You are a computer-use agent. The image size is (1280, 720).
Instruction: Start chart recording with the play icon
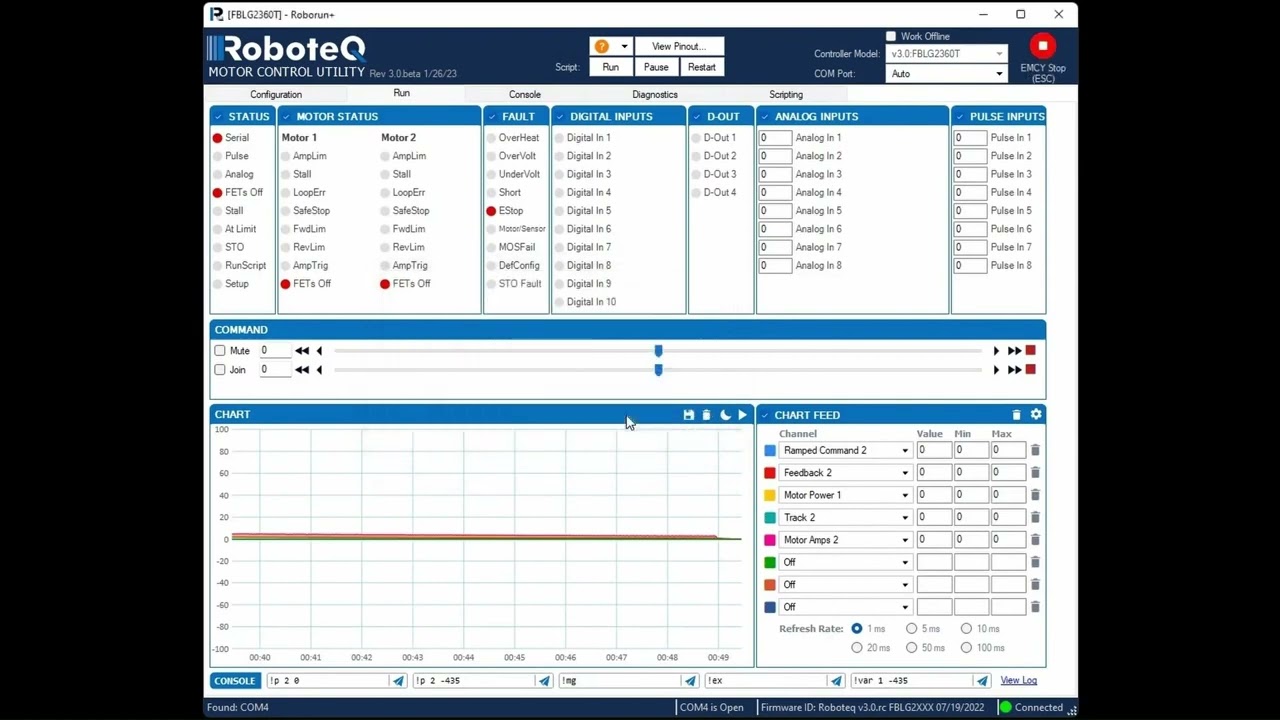(742, 415)
